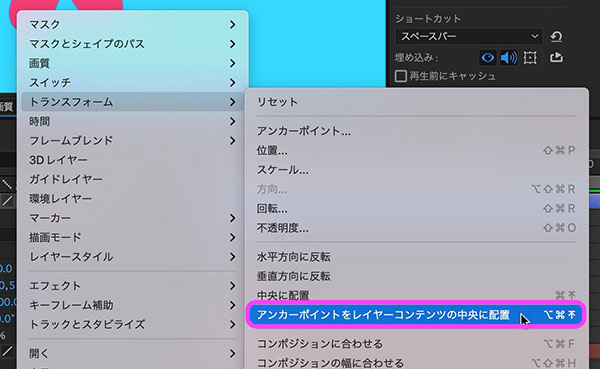Click the chevron arrow beside トランスフォーム
Screen dimensions: 600x369
click(232, 102)
